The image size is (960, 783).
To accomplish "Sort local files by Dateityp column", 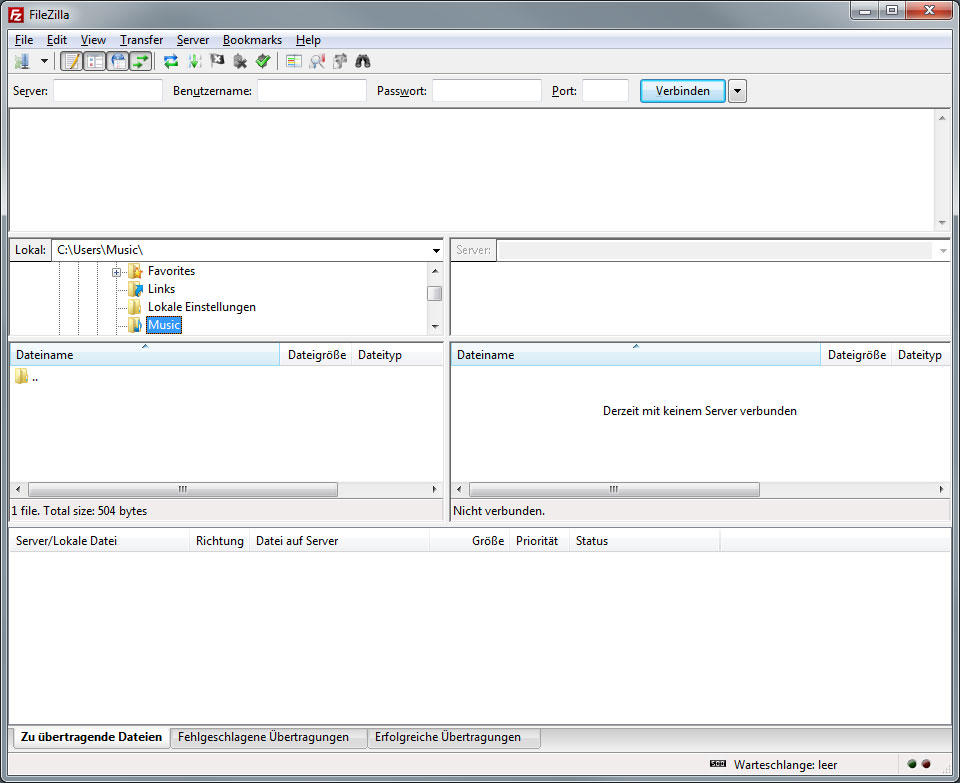I will point(397,354).
